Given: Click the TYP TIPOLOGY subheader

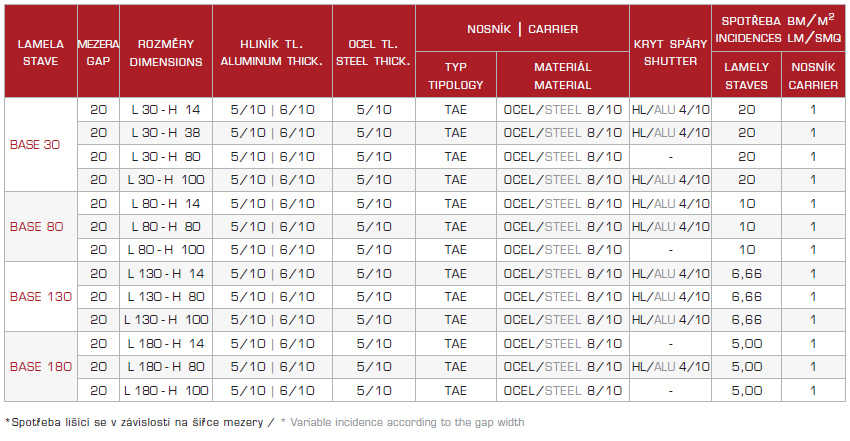Looking at the screenshot, I should (x=455, y=75).
